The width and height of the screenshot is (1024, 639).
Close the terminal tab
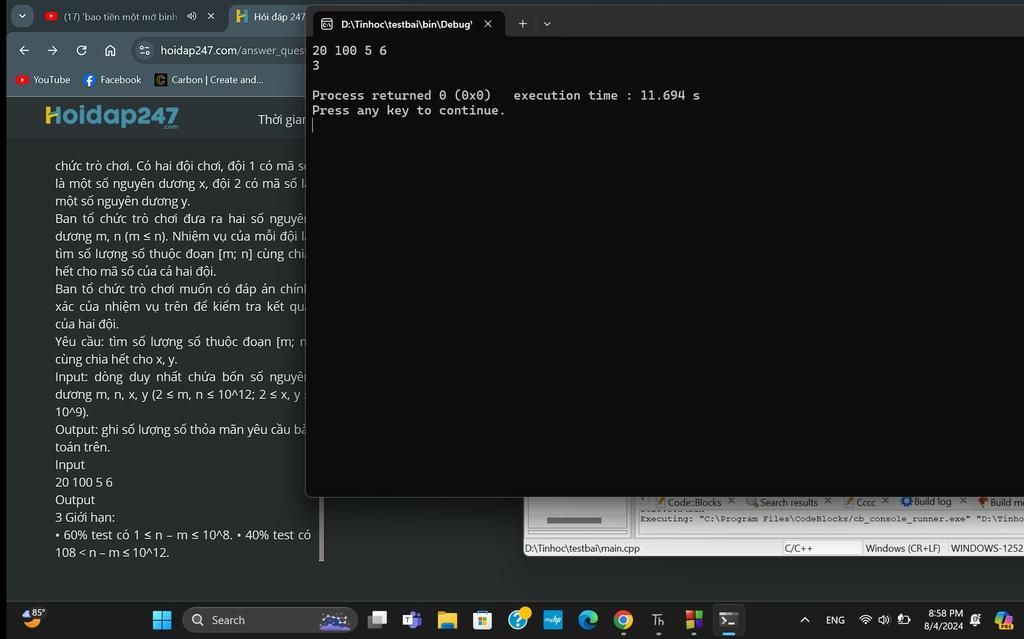pyautogui.click(x=488, y=24)
